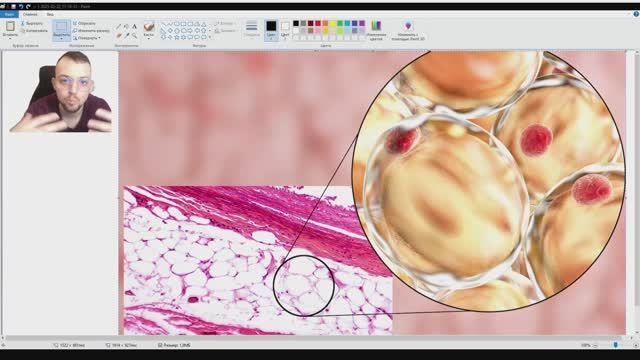
Task: Switch to the Home ribbon tab
Action: (30, 14)
